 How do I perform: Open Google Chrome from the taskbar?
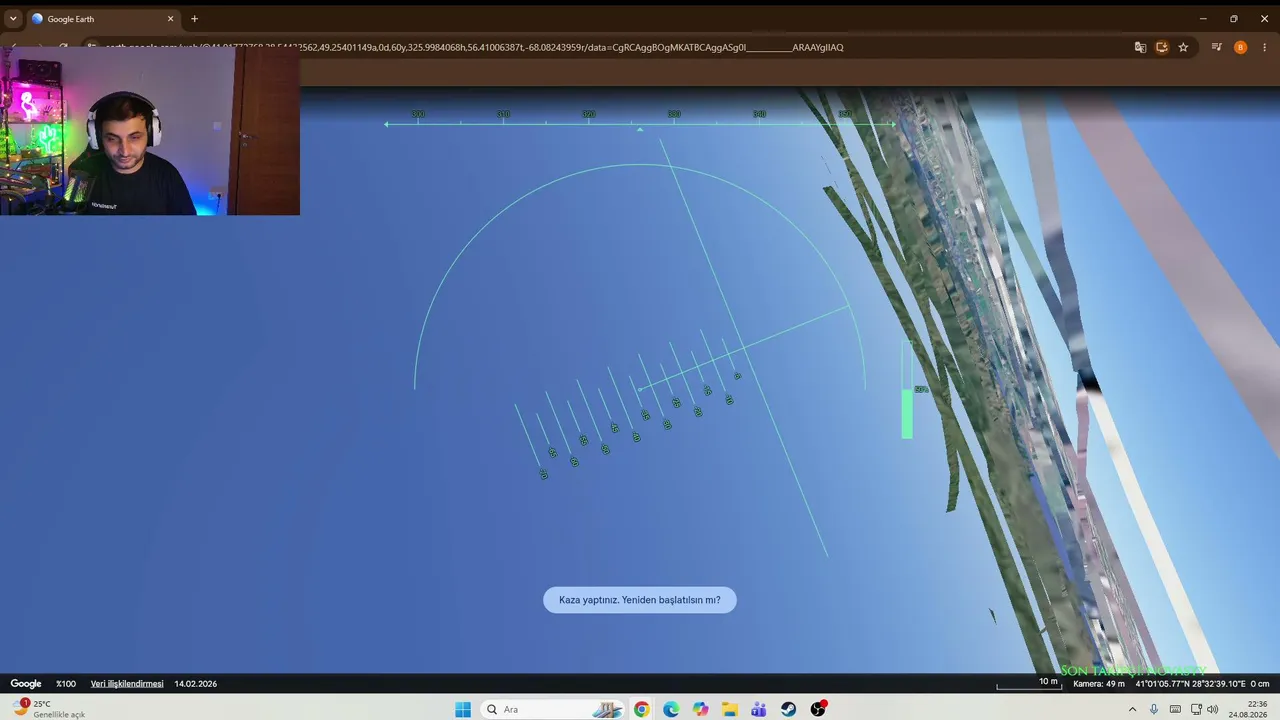pos(642,709)
